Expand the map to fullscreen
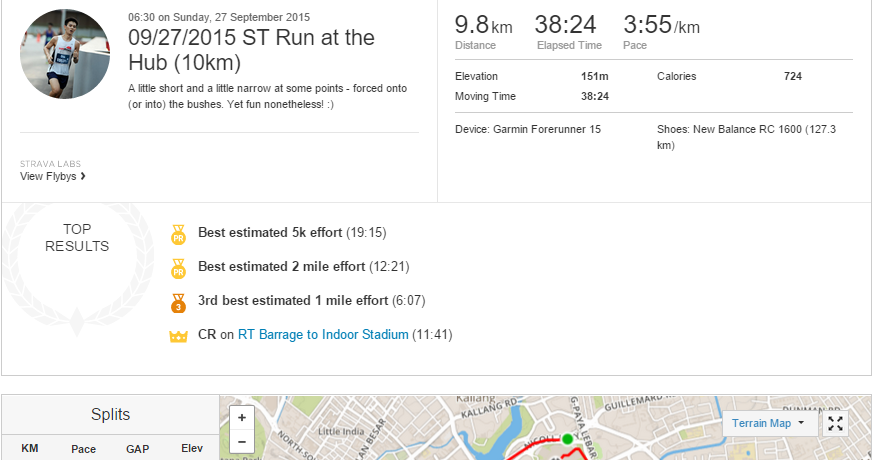 836,423
